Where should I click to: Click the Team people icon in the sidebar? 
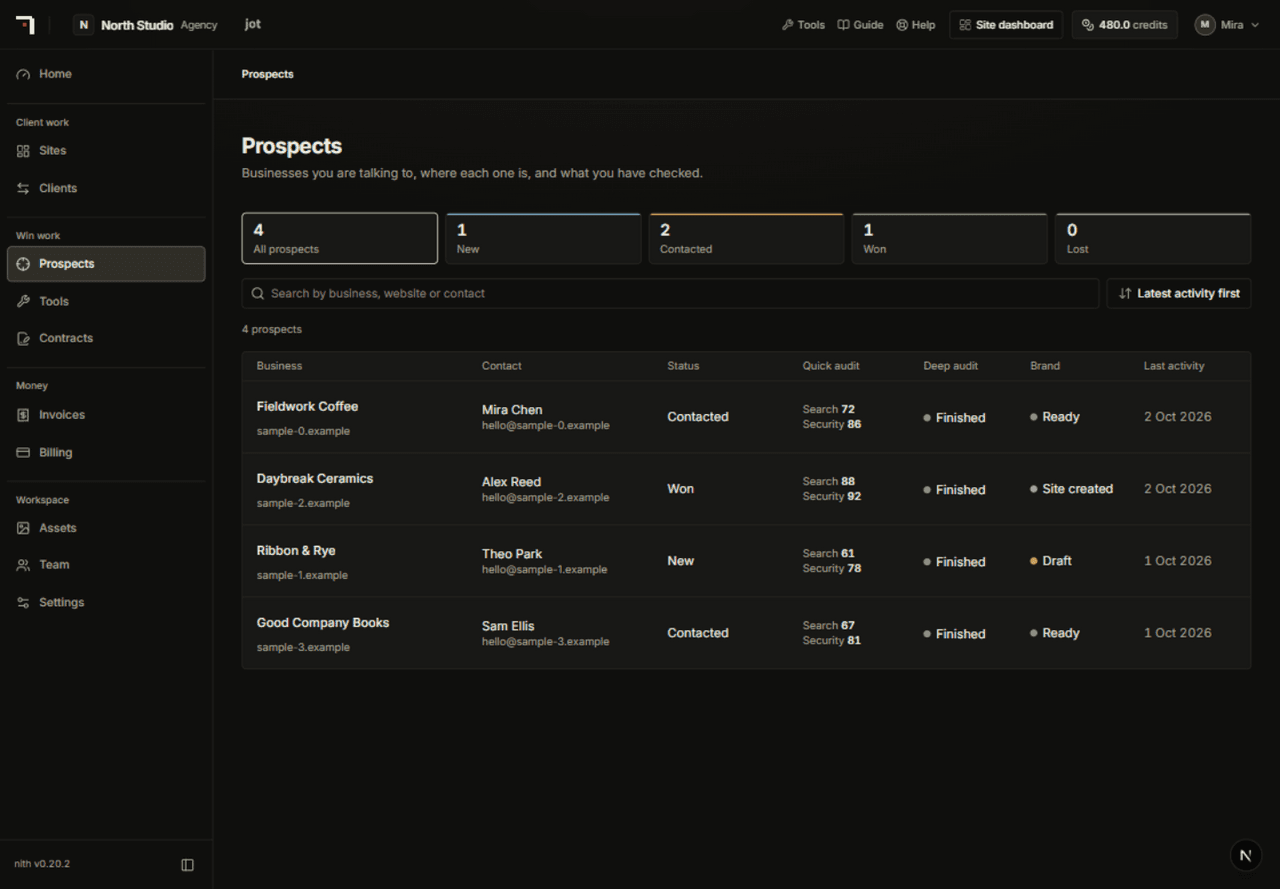[x=23, y=565]
